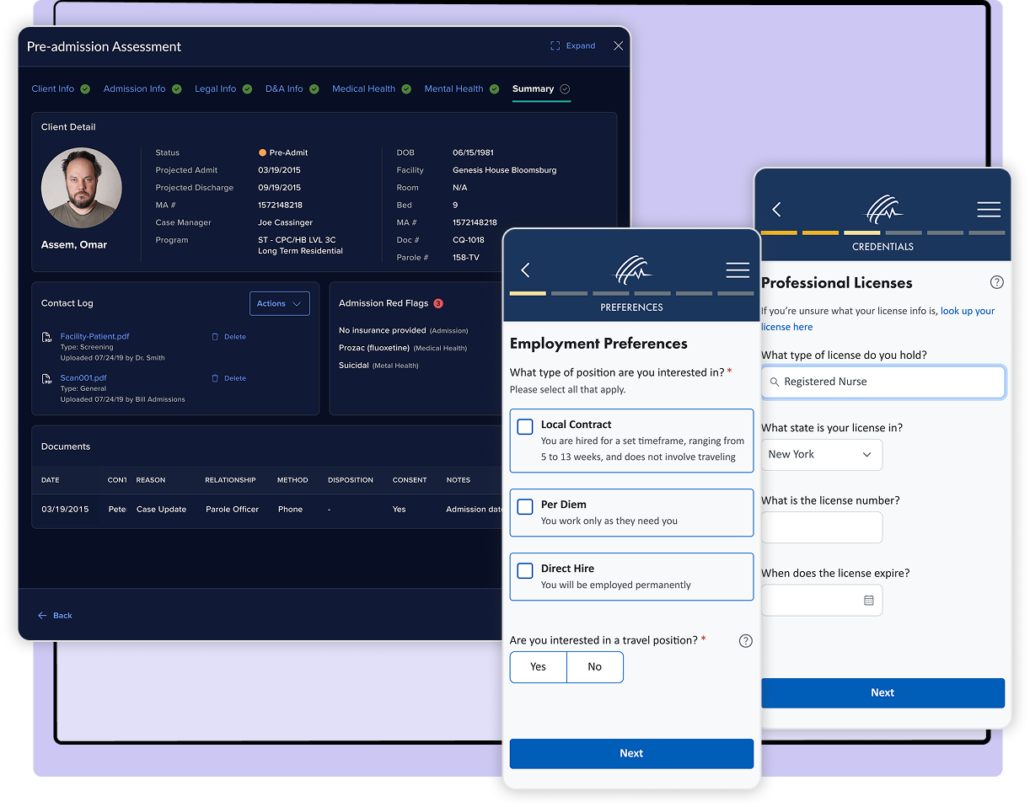Check the Local Contract checkbox
Screen dimensions: 1030x807
pos(525,427)
